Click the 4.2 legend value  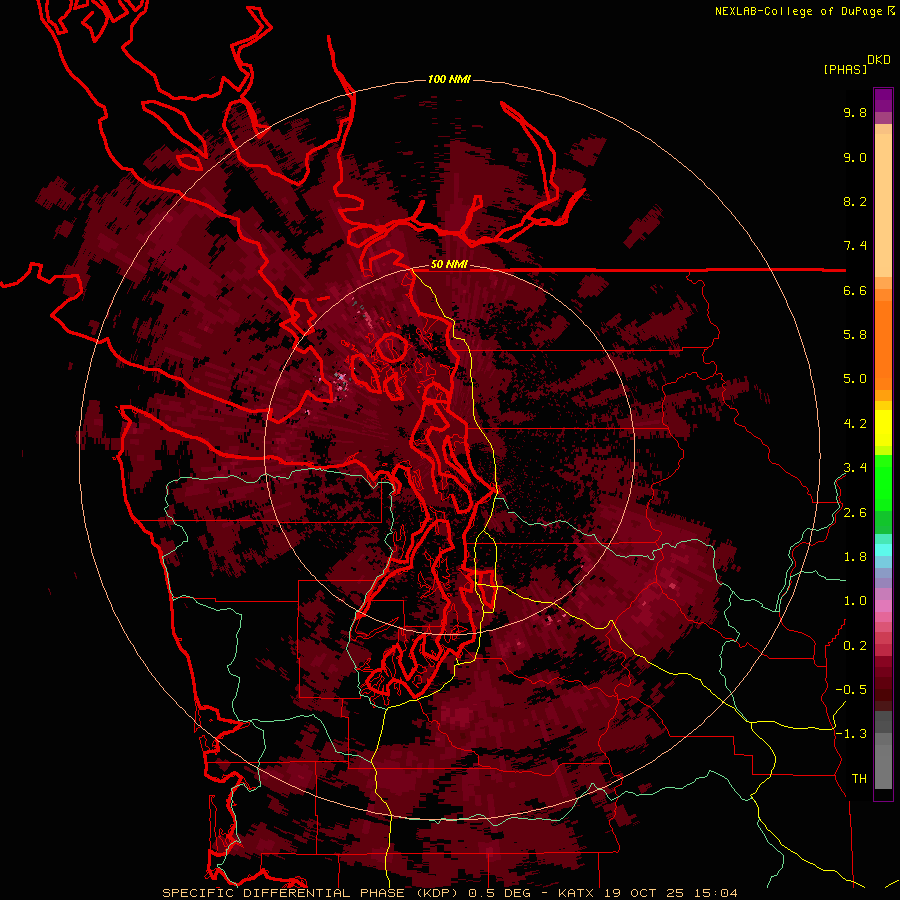[x=855, y=424]
